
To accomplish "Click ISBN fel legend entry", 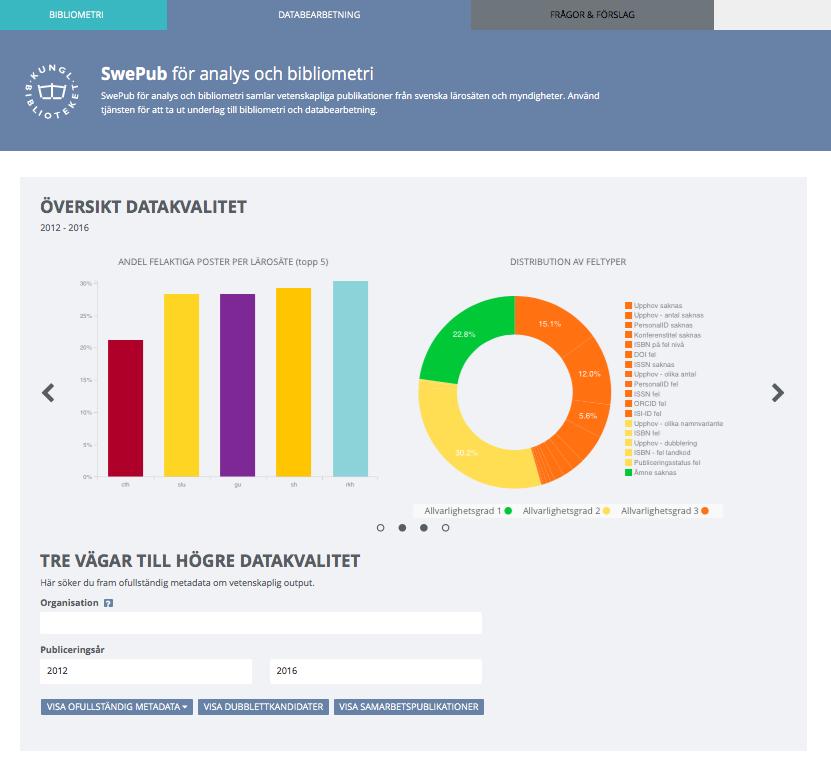I will (x=642, y=433).
